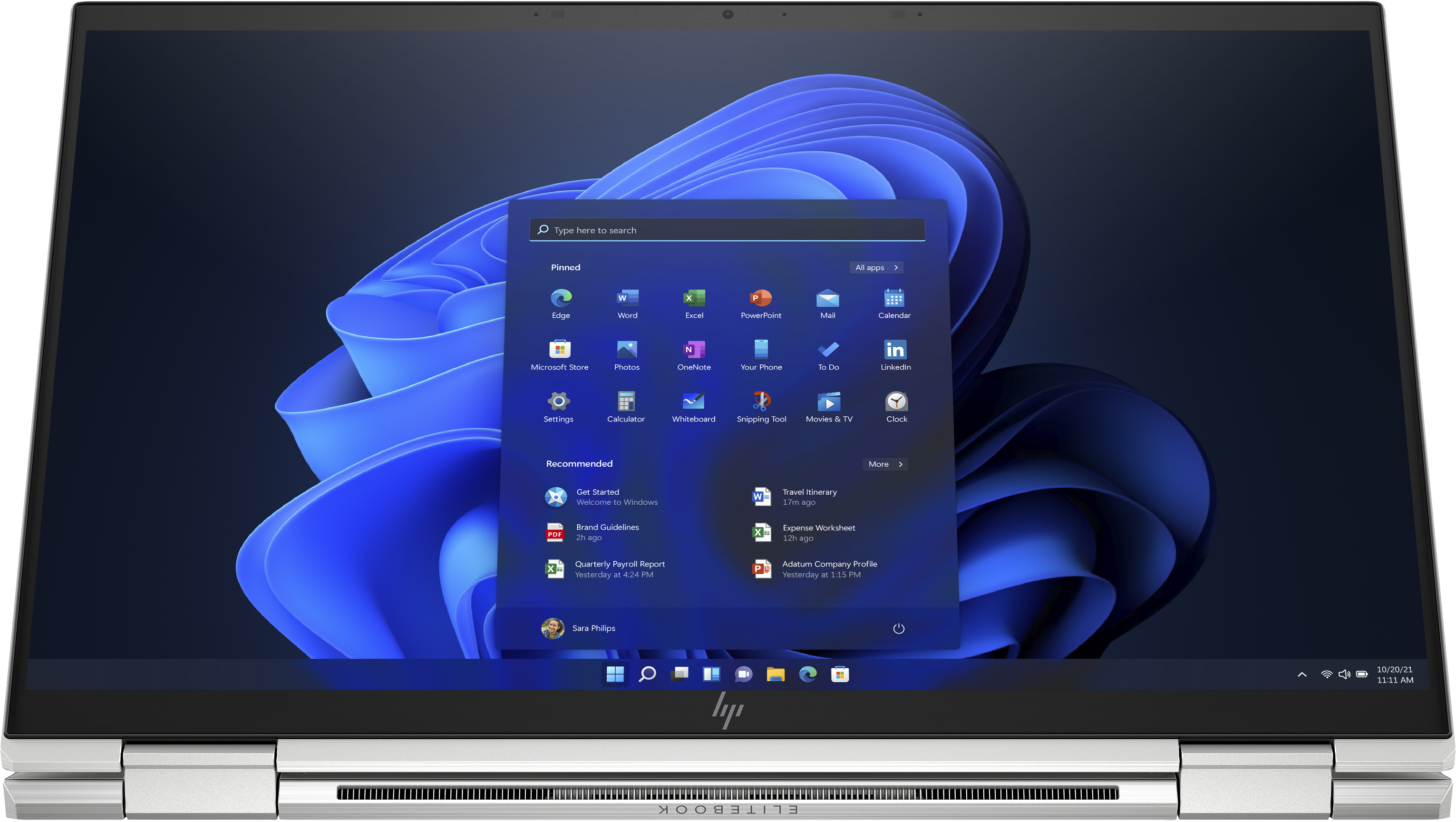Open Microsoft Store on taskbar
1456x822 pixels.
click(x=840, y=674)
